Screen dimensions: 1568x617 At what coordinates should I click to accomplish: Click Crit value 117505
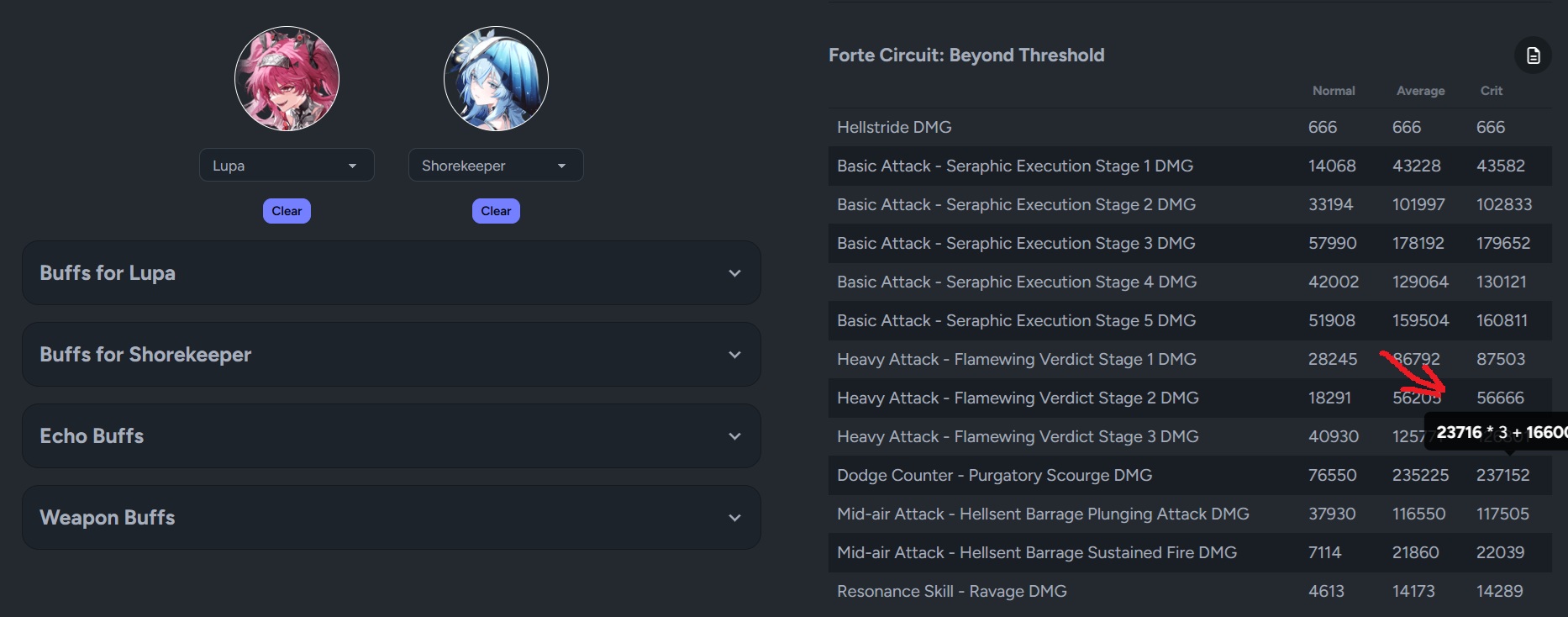pos(1503,514)
